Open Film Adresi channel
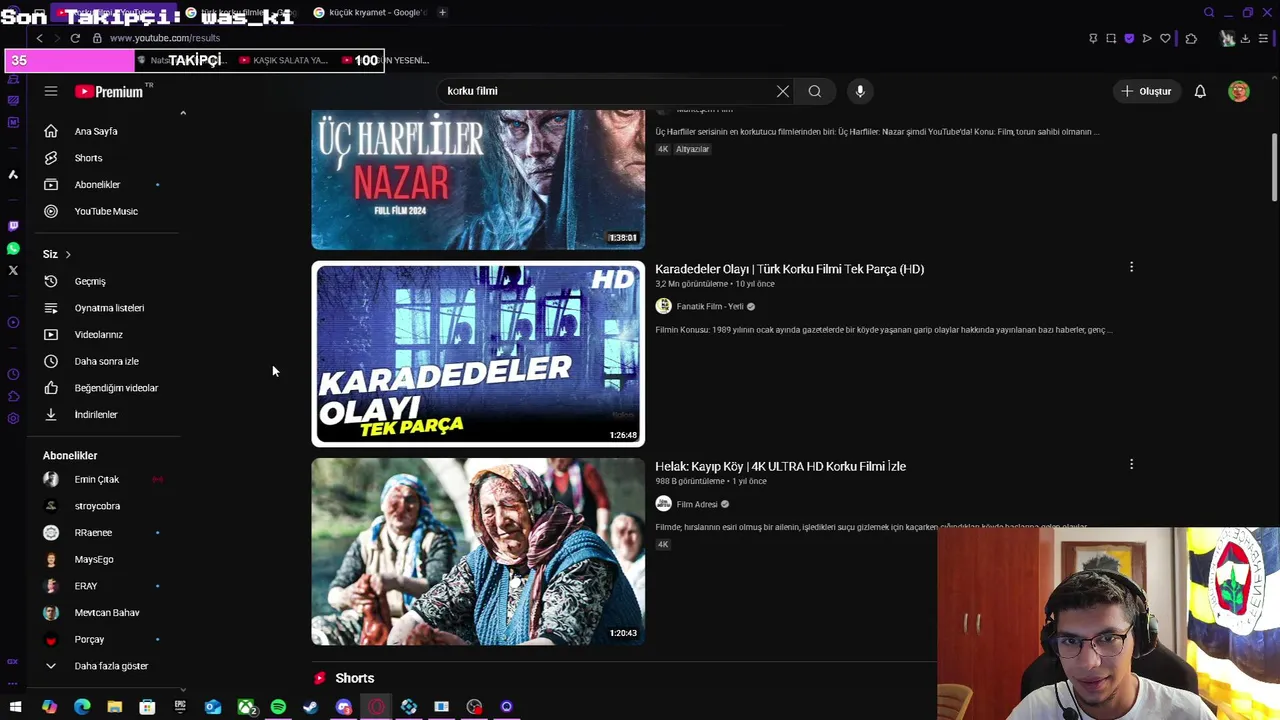 [696, 505]
